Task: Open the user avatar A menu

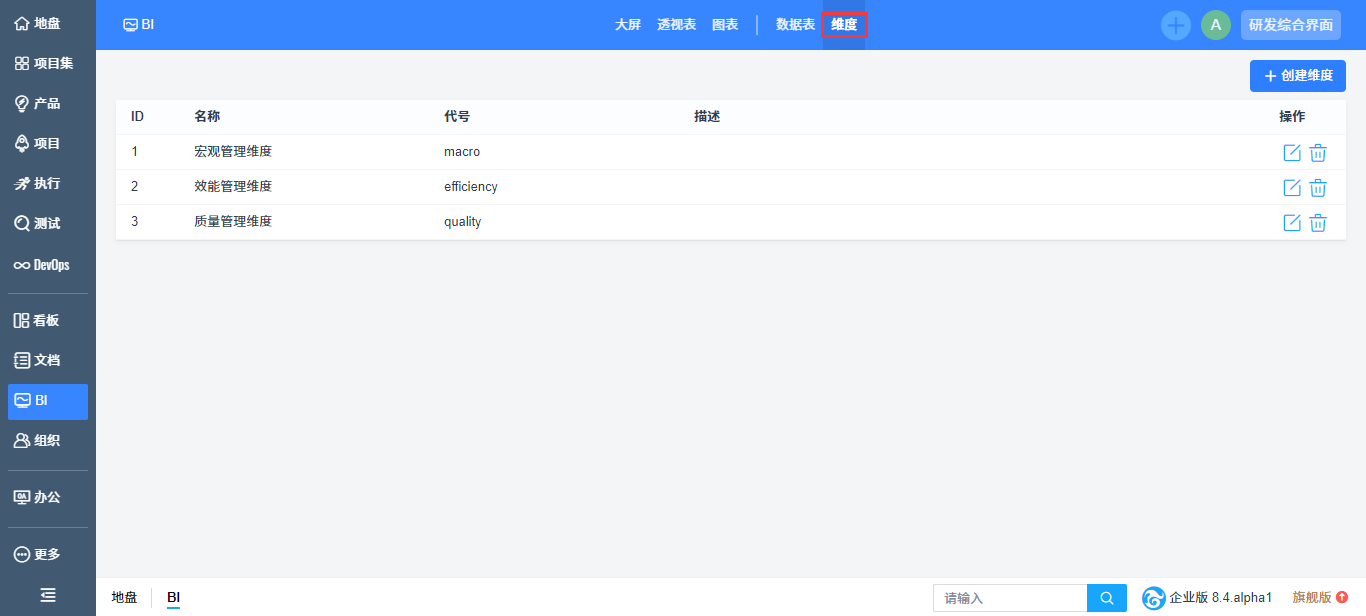Action: click(x=1215, y=25)
